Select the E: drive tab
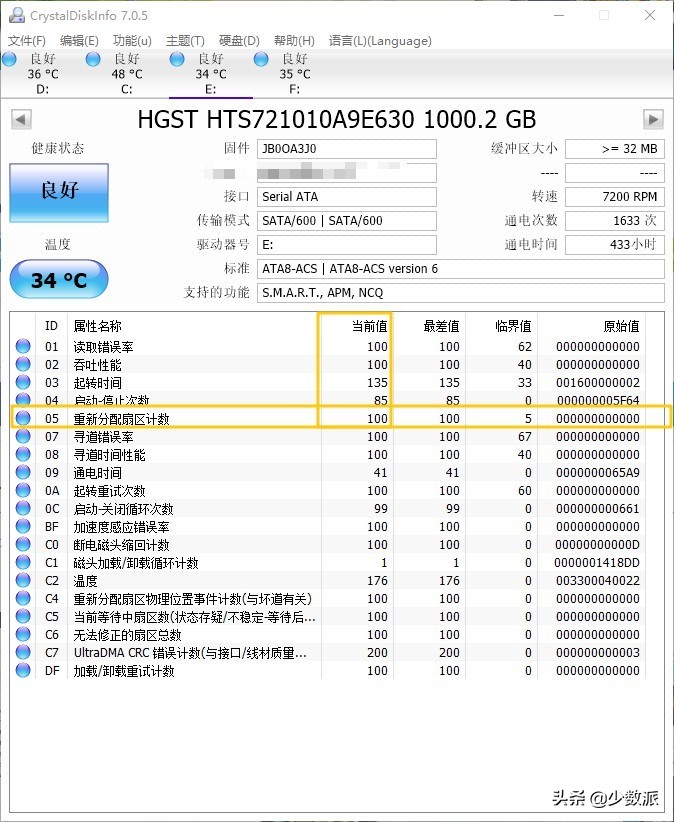 tap(210, 73)
